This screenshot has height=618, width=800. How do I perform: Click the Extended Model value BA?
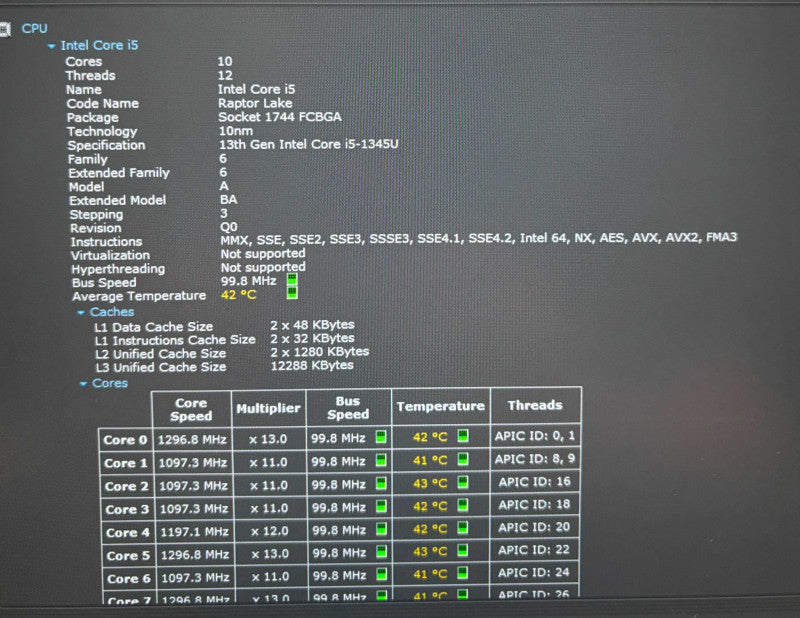[229, 200]
